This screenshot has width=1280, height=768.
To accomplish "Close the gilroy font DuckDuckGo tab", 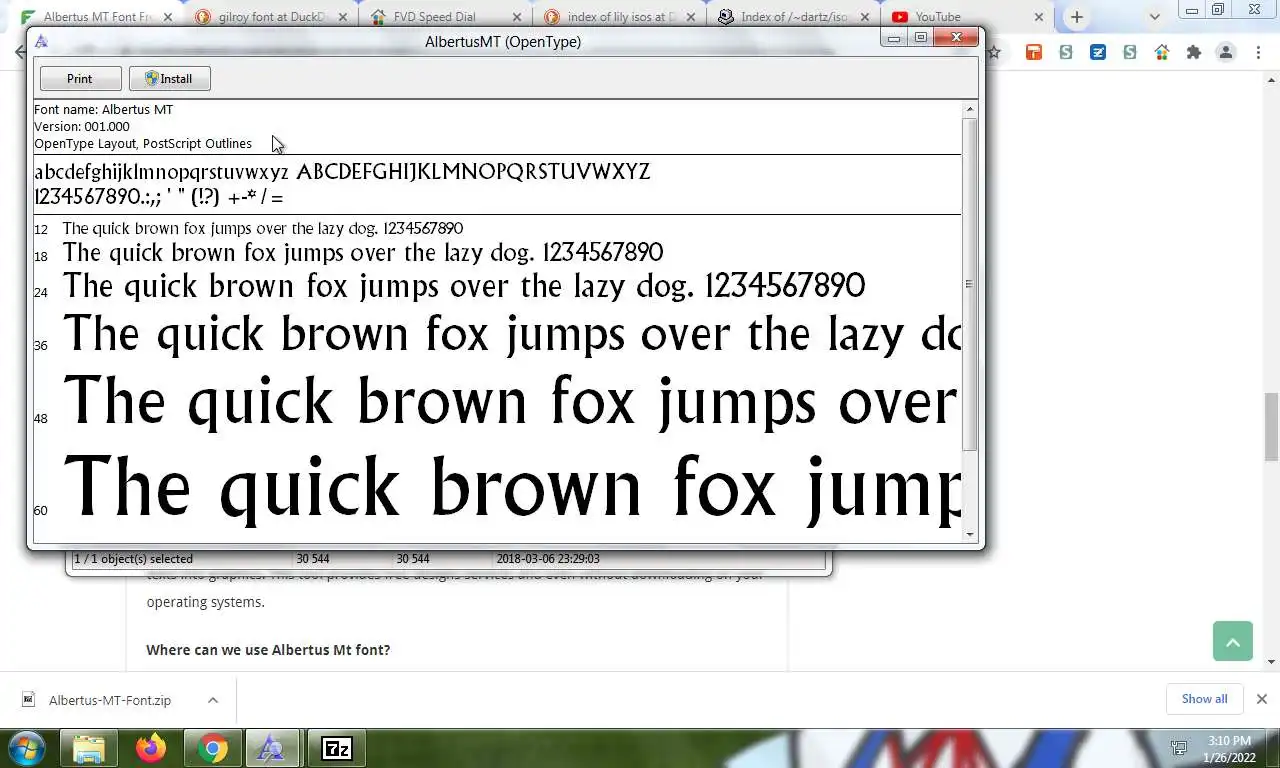I will click(342, 17).
